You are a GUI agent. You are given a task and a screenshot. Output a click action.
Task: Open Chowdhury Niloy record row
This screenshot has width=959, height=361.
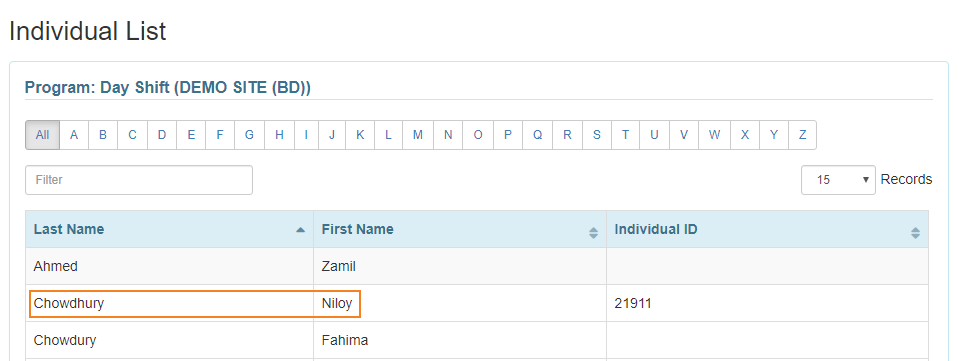(477, 303)
